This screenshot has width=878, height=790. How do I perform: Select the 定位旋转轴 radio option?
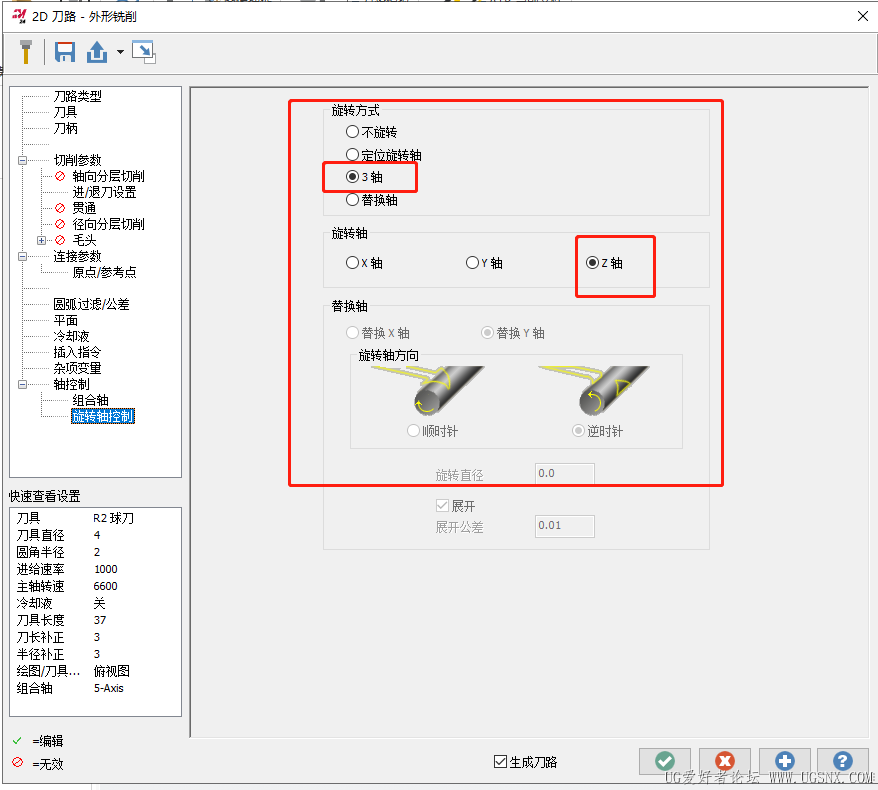(384, 155)
